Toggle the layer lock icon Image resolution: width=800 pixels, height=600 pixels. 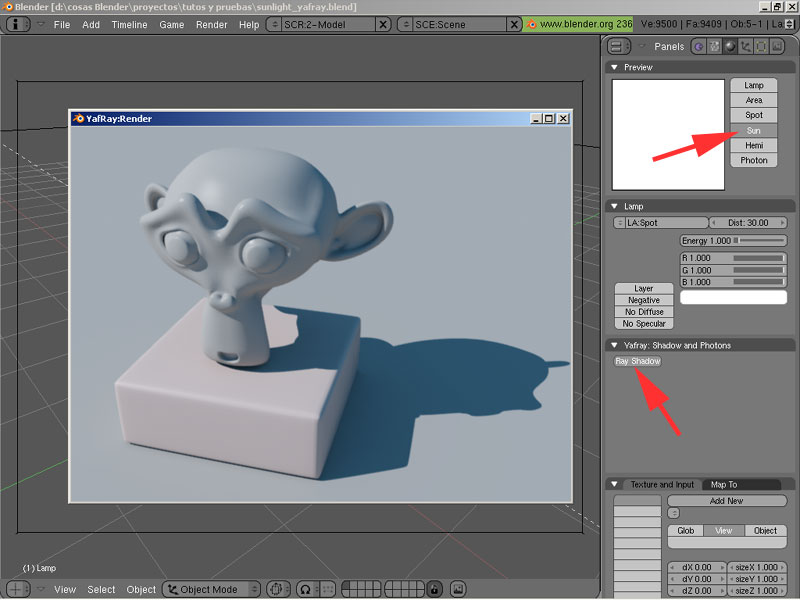pyautogui.click(x=434, y=589)
